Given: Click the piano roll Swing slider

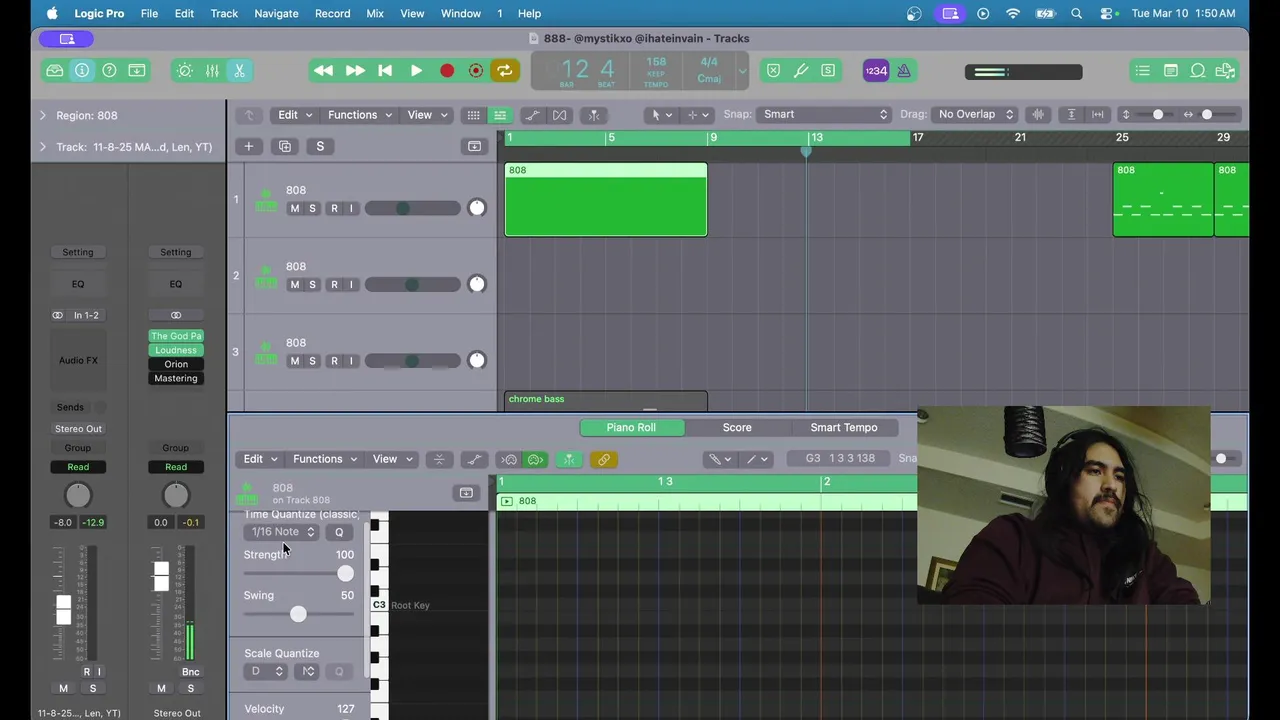Looking at the screenshot, I should click(299, 615).
